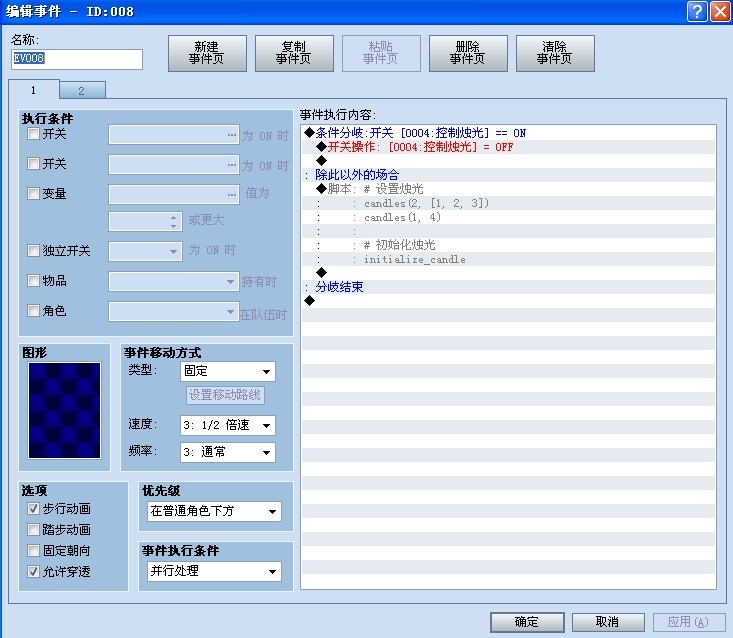Viewport: 733px width, 638px height.
Task: Confirm with the 确定 button
Action: pos(527,622)
